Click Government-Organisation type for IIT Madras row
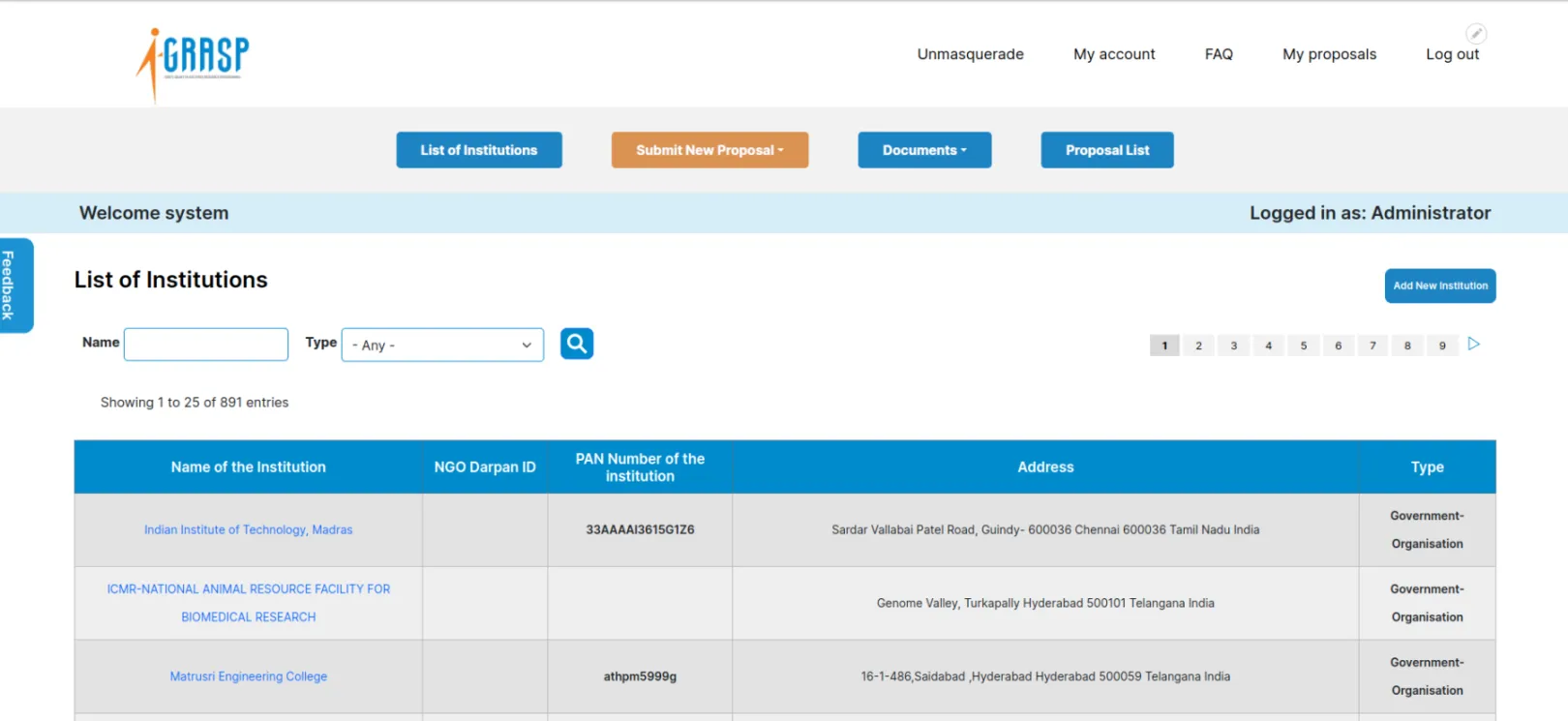Viewport: 1568px width, 721px height. (1427, 530)
